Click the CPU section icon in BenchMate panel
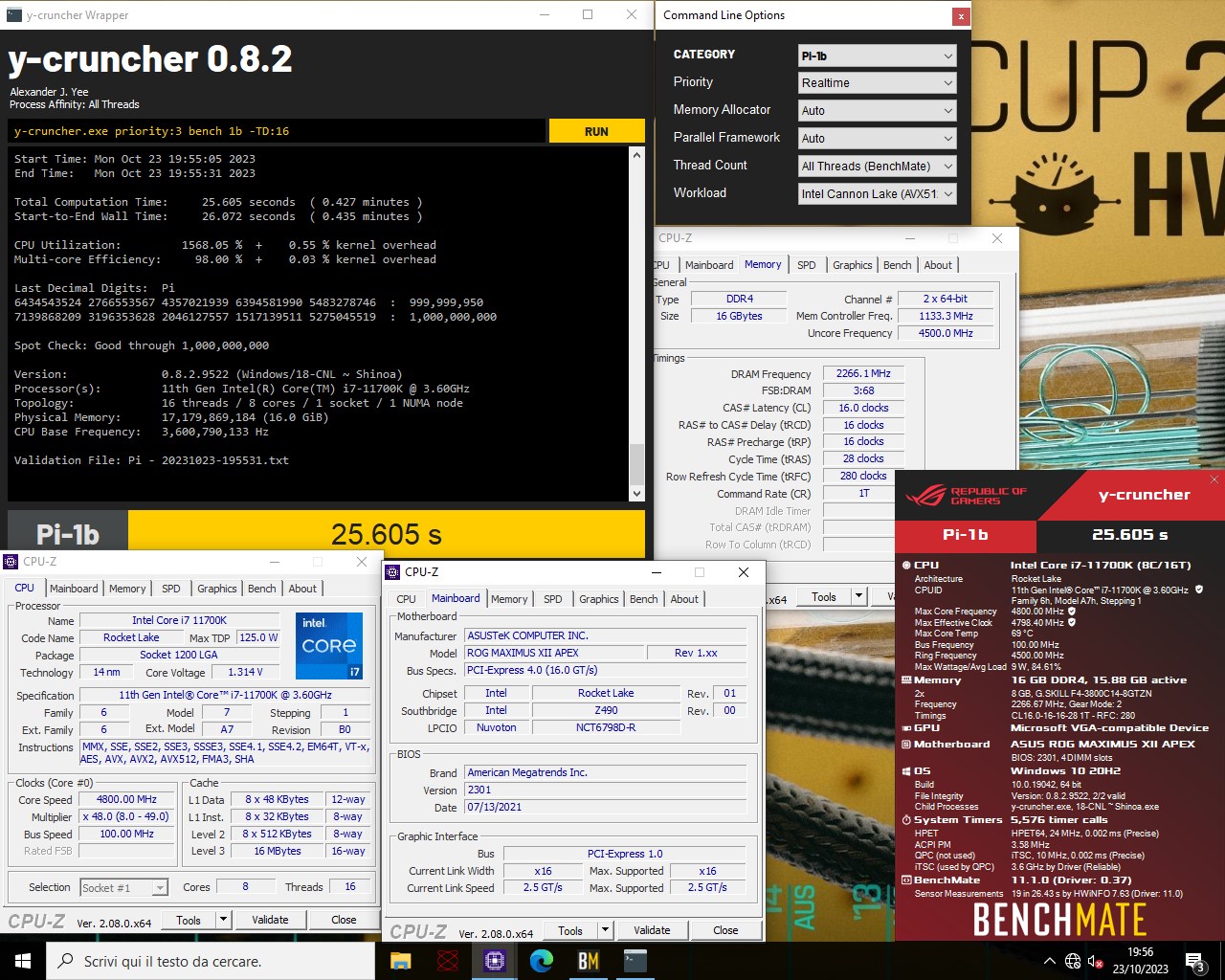The height and width of the screenshot is (980, 1225). [905, 566]
